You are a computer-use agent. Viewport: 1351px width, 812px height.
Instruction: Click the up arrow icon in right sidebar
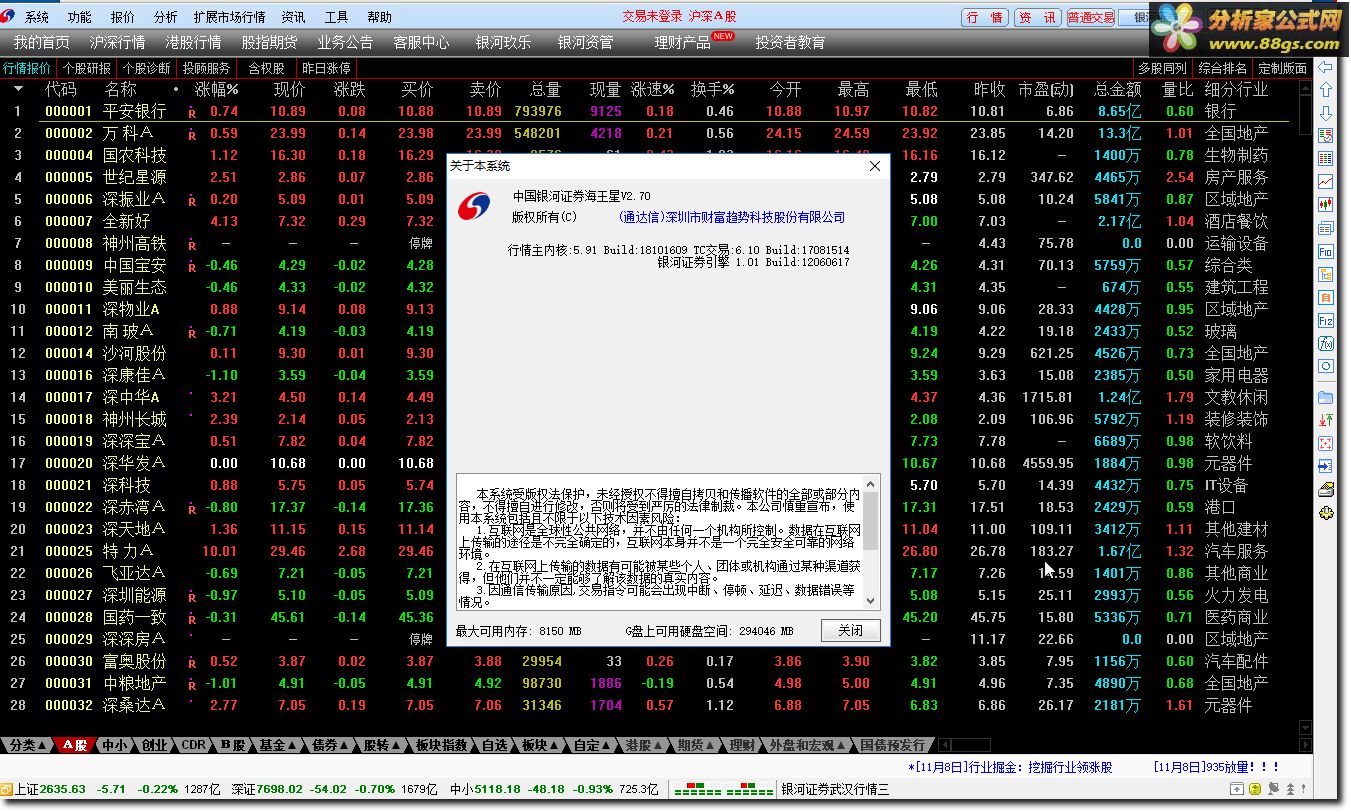(1326, 91)
